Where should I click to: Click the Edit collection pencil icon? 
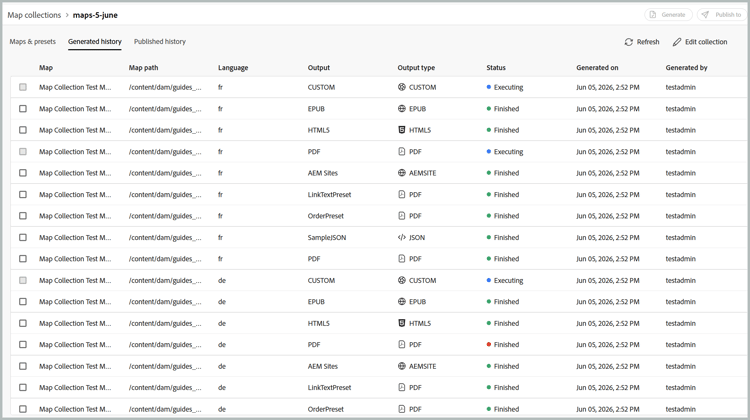pyautogui.click(x=677, y=42)
